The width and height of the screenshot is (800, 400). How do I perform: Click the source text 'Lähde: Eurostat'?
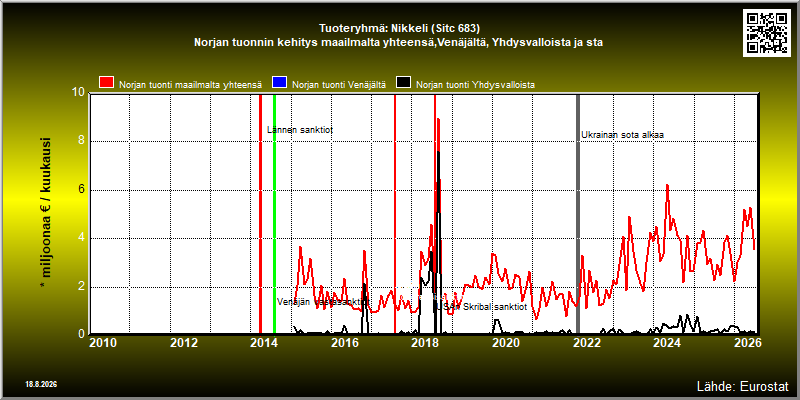tap(743, 385)
